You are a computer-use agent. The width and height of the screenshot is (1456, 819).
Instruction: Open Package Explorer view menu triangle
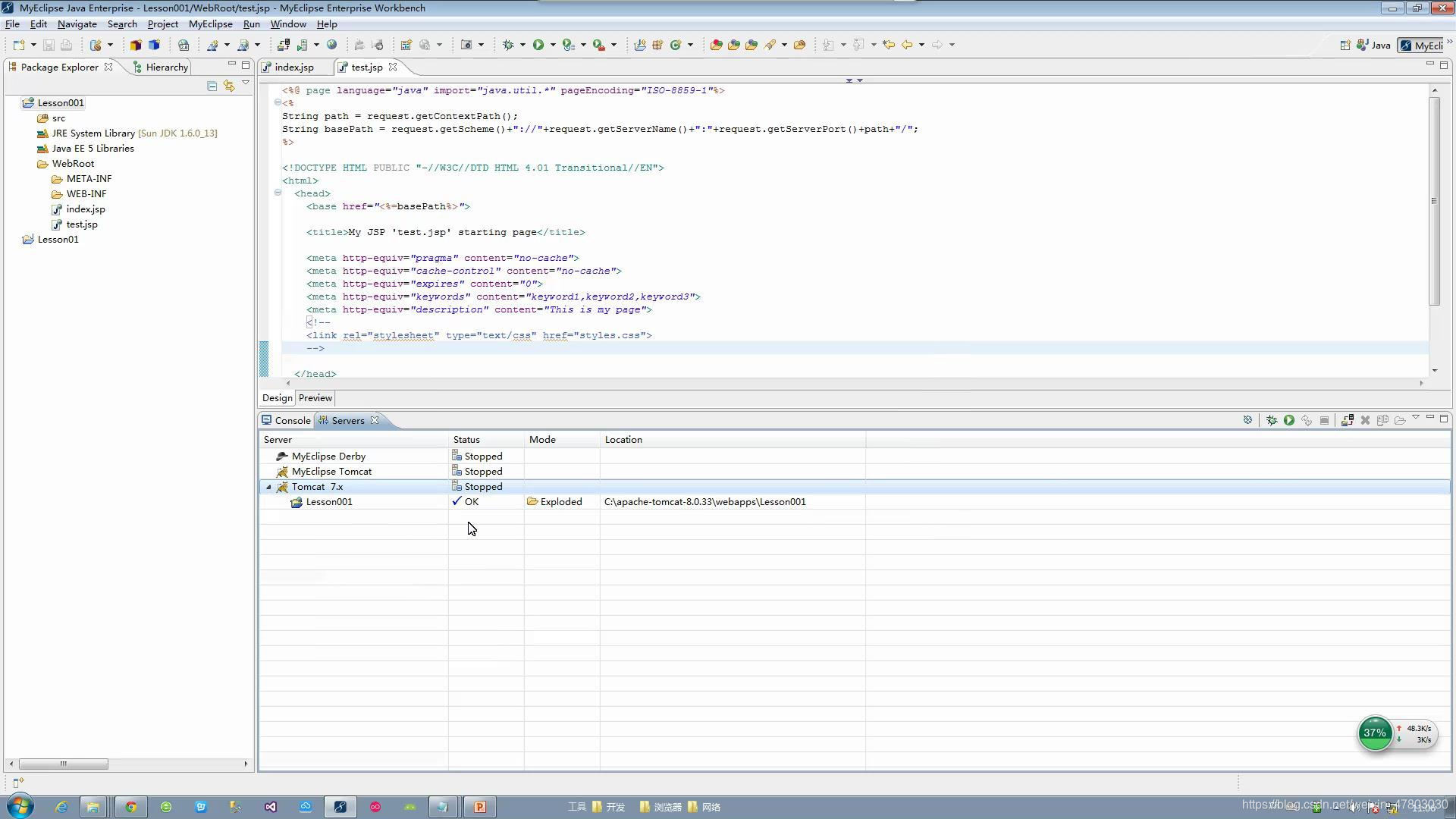click(x=246, y=83)
